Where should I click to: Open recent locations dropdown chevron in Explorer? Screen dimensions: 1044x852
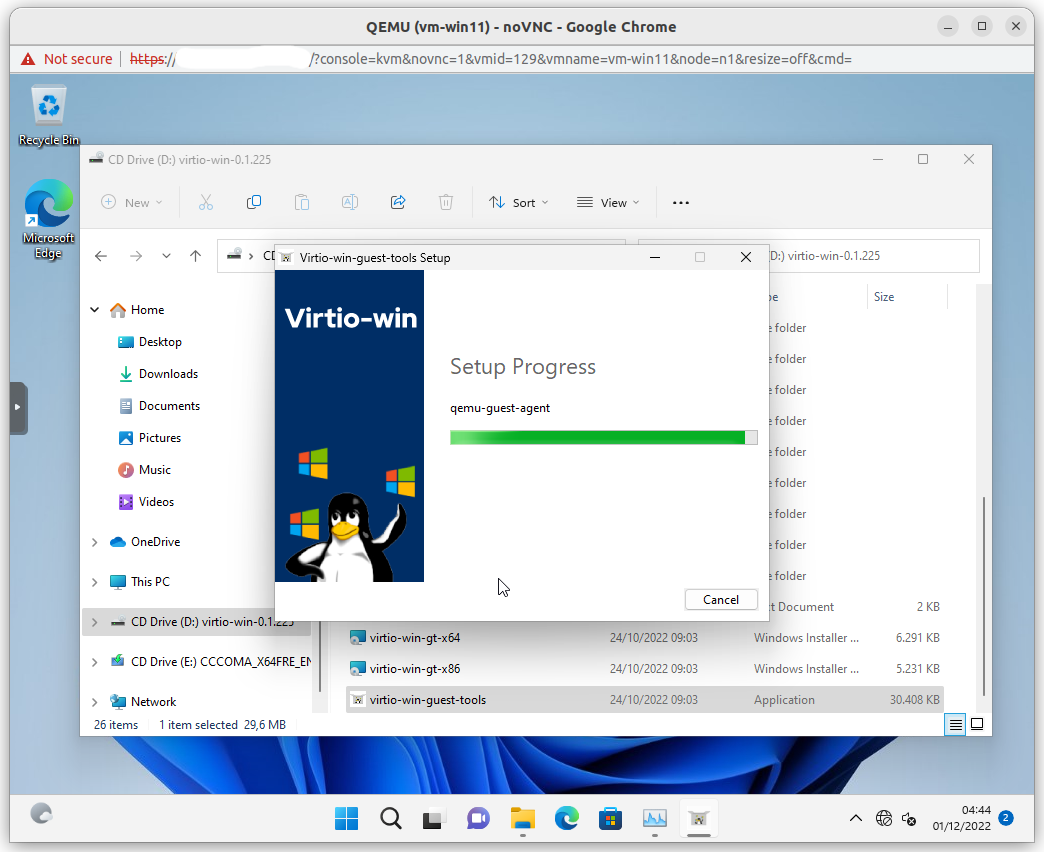(166, 256)
